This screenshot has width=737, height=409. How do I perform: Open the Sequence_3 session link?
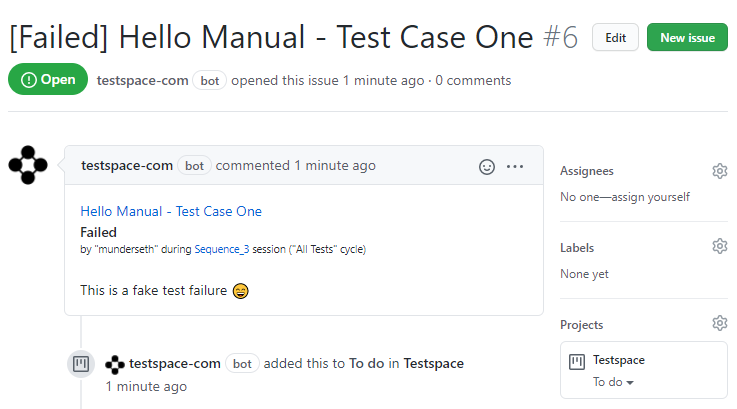click(x=222, y=249)
